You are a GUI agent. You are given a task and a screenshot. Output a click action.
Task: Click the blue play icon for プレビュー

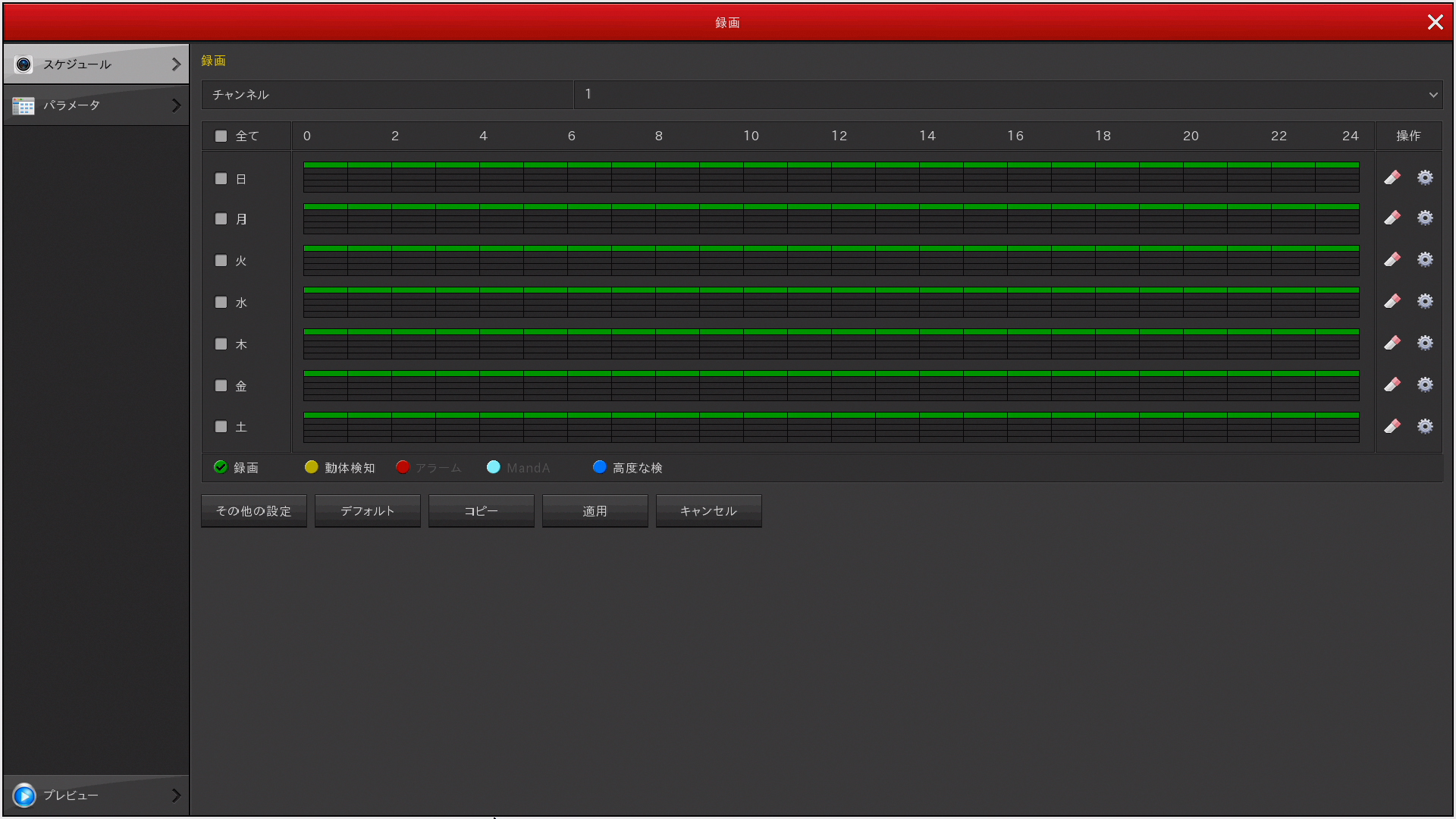24,795
